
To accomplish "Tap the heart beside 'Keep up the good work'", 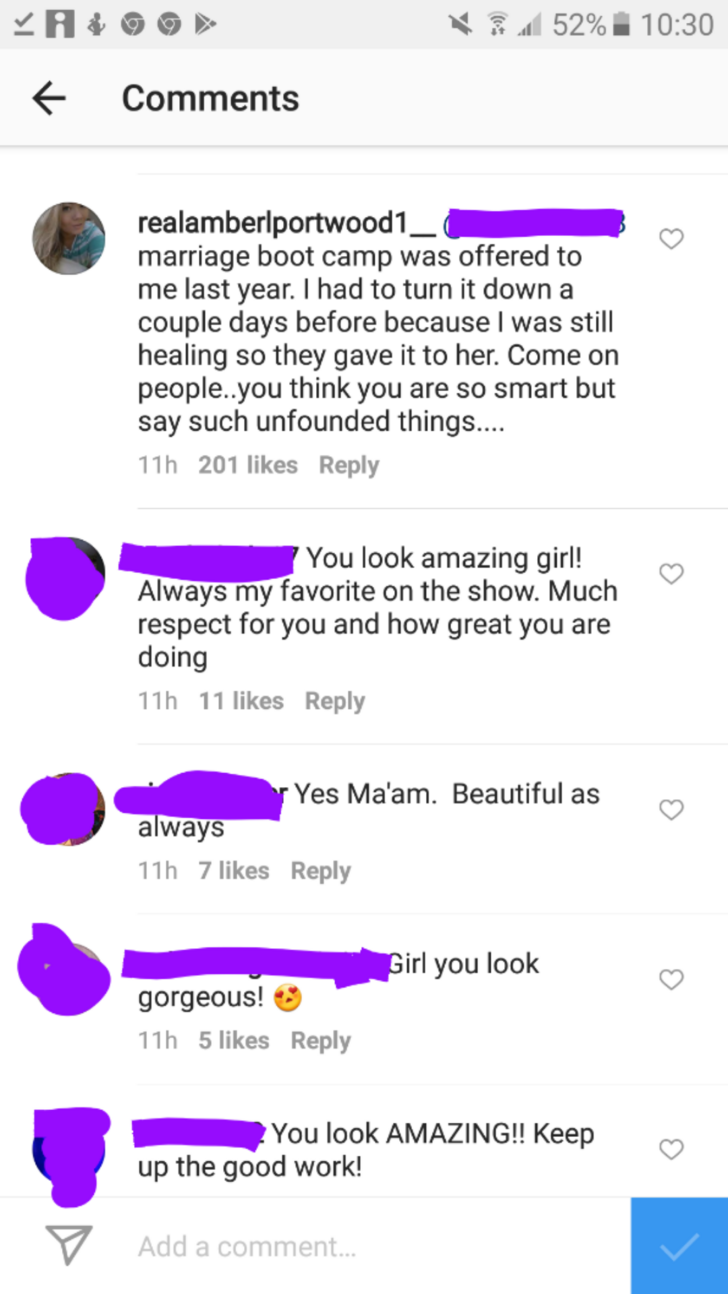I will click(x=671, y=1150).
